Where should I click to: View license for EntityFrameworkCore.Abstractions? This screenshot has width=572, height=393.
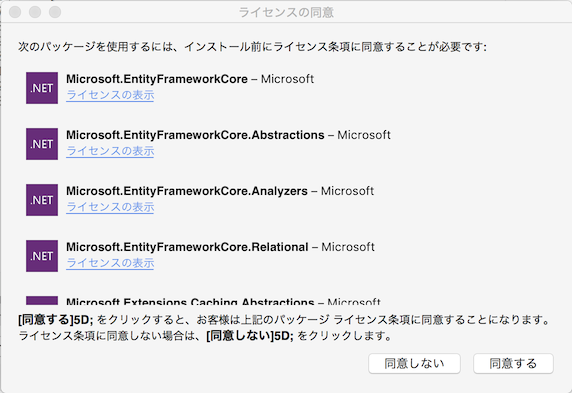[x=110, y=151]
